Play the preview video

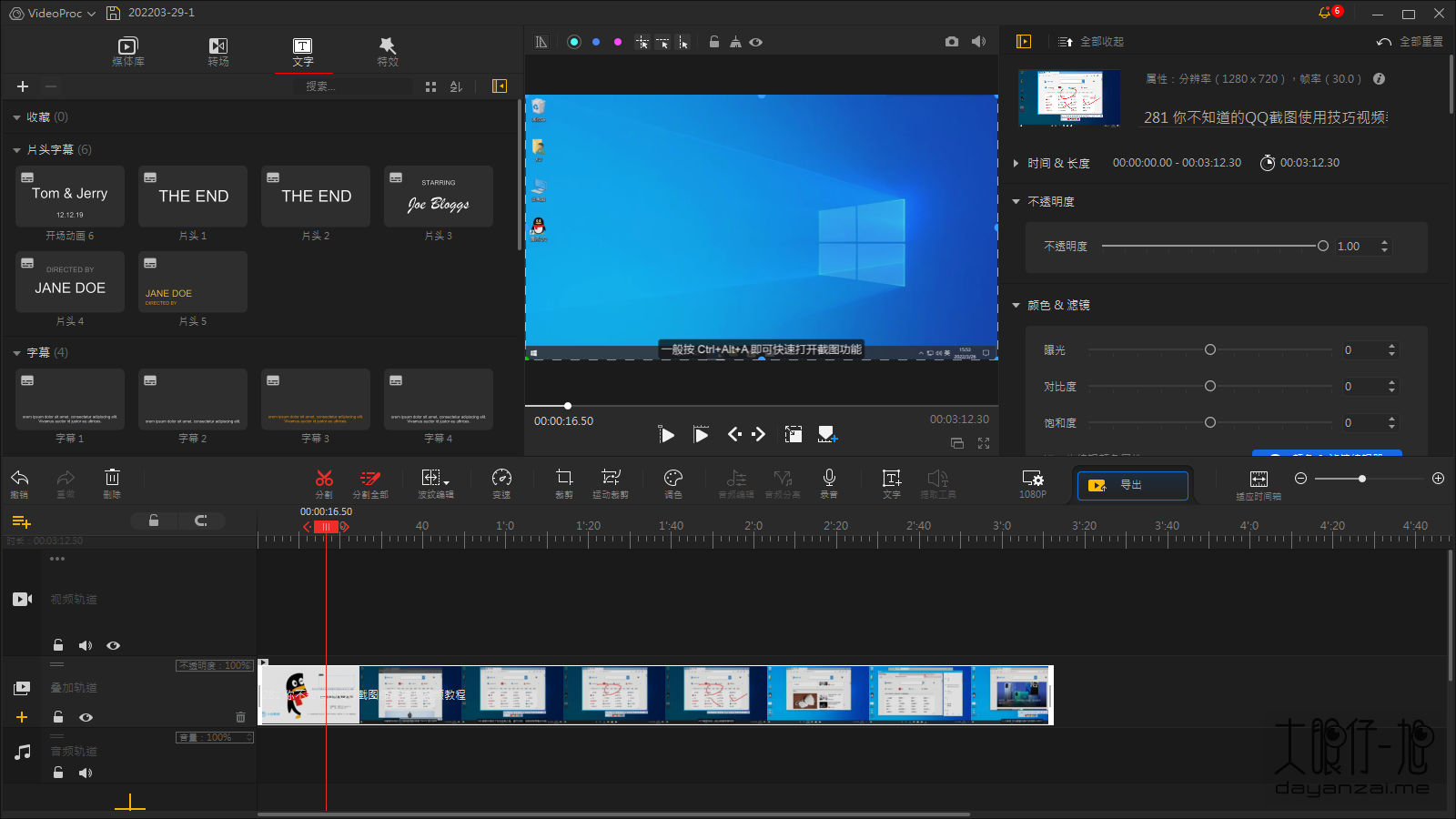point(667,435)
